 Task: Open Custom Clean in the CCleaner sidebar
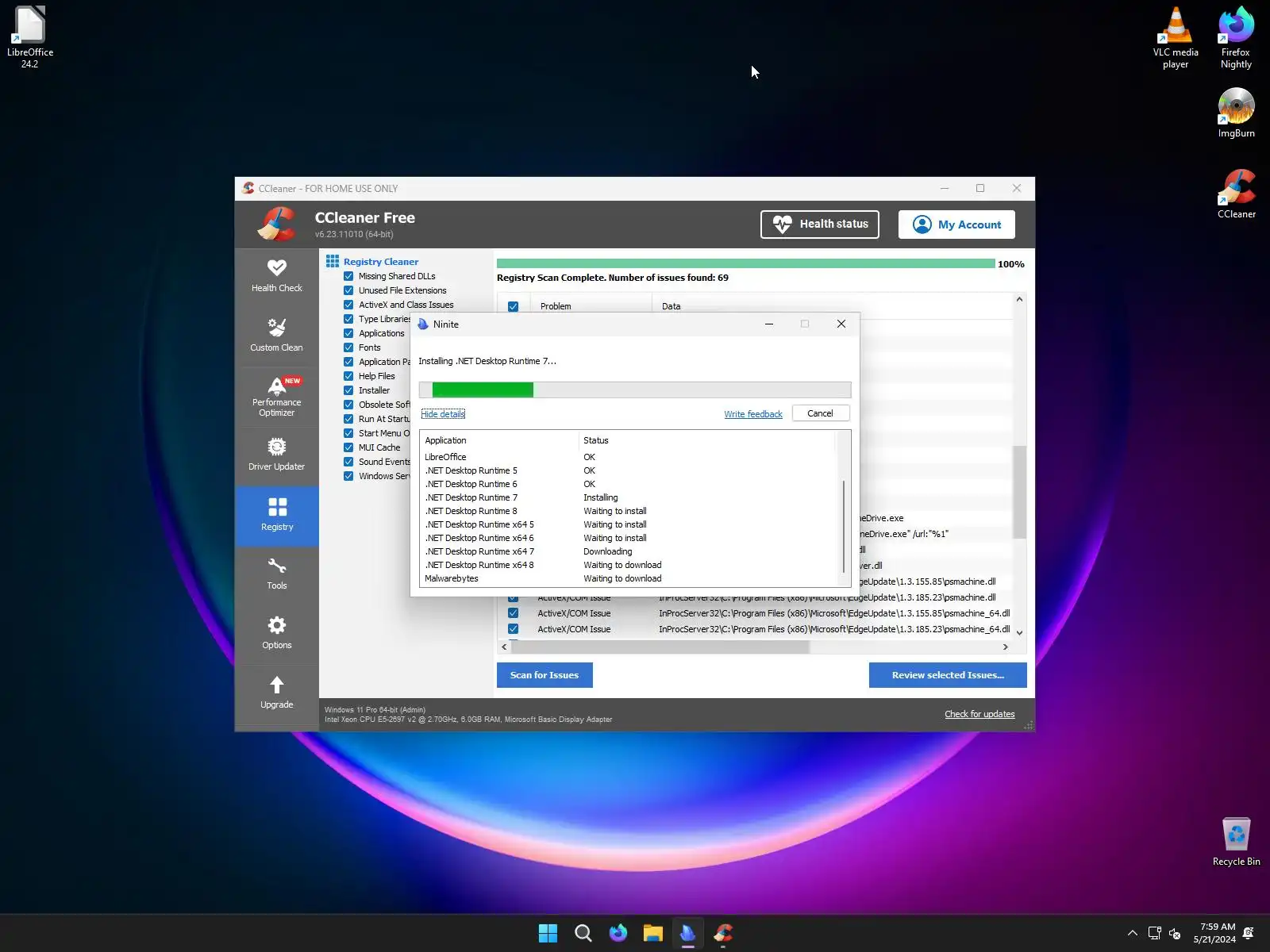[x=276, y=336]
